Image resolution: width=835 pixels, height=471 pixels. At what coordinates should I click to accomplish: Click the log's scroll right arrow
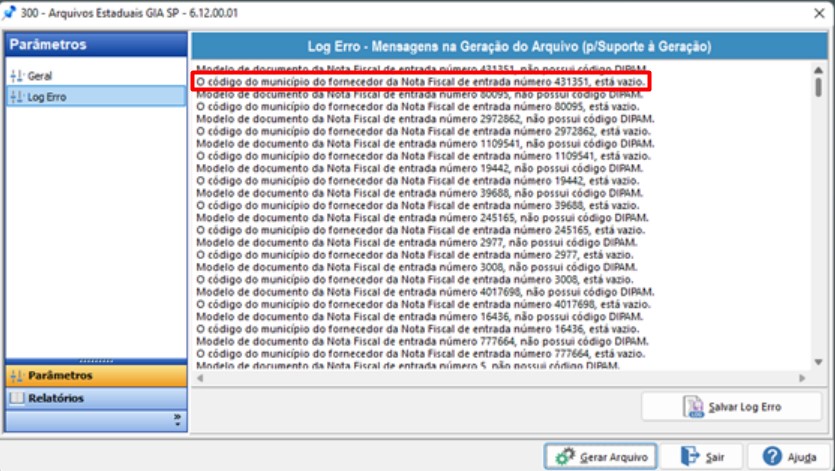[x=802, y=378]
